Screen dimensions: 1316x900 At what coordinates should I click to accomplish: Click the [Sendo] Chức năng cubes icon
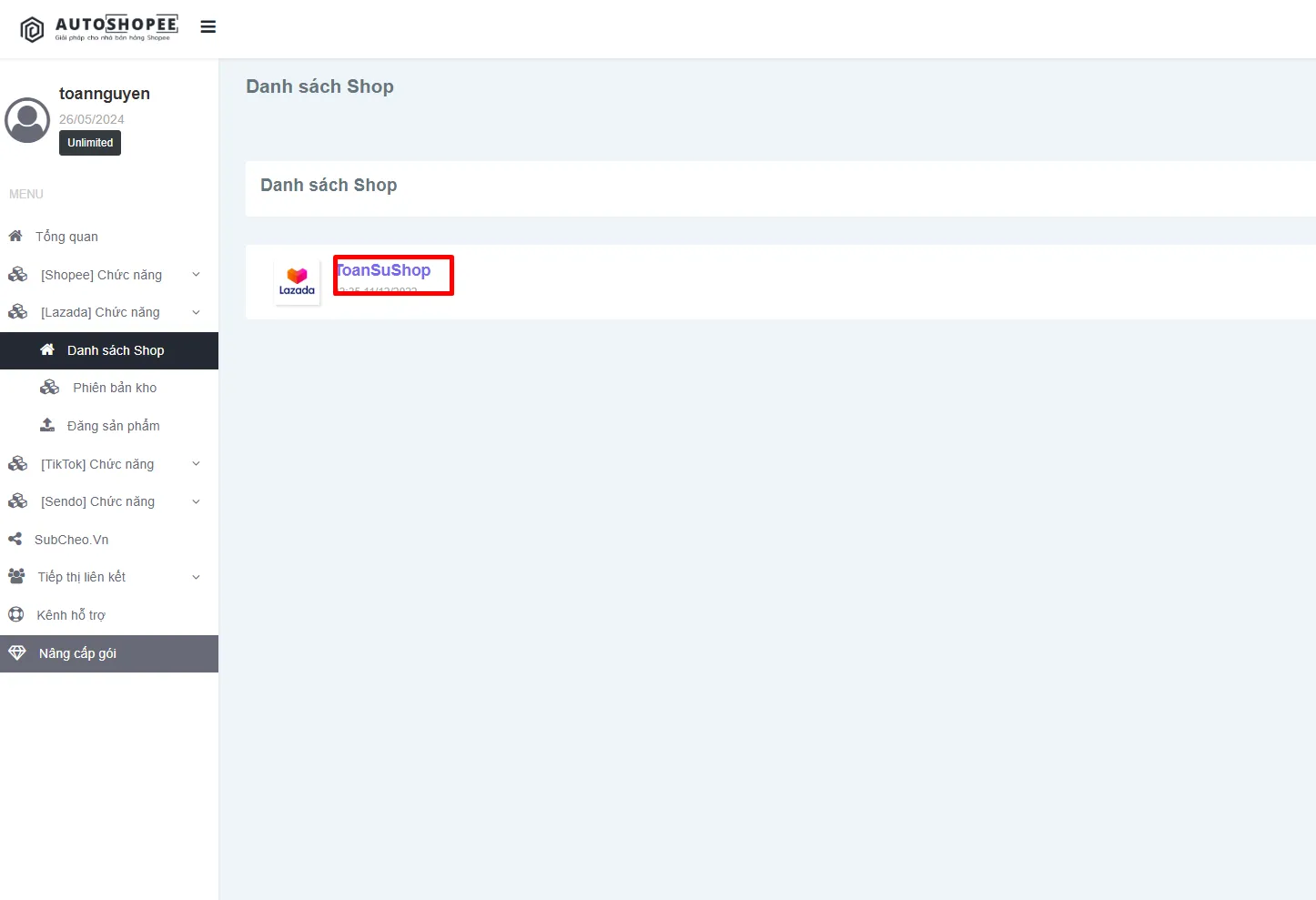(x=17, y=501)
